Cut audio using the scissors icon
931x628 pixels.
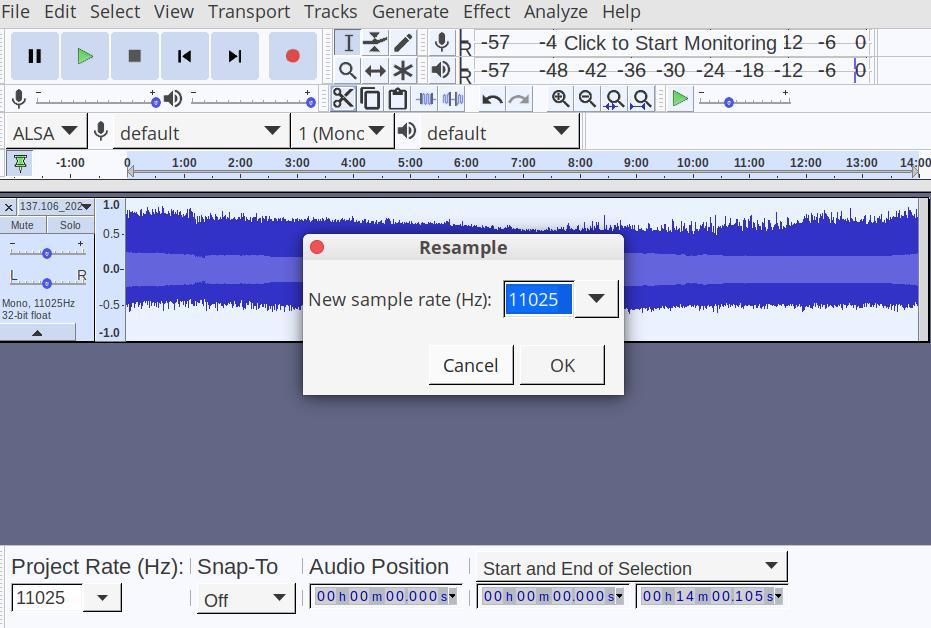click(x=343, y=99)
